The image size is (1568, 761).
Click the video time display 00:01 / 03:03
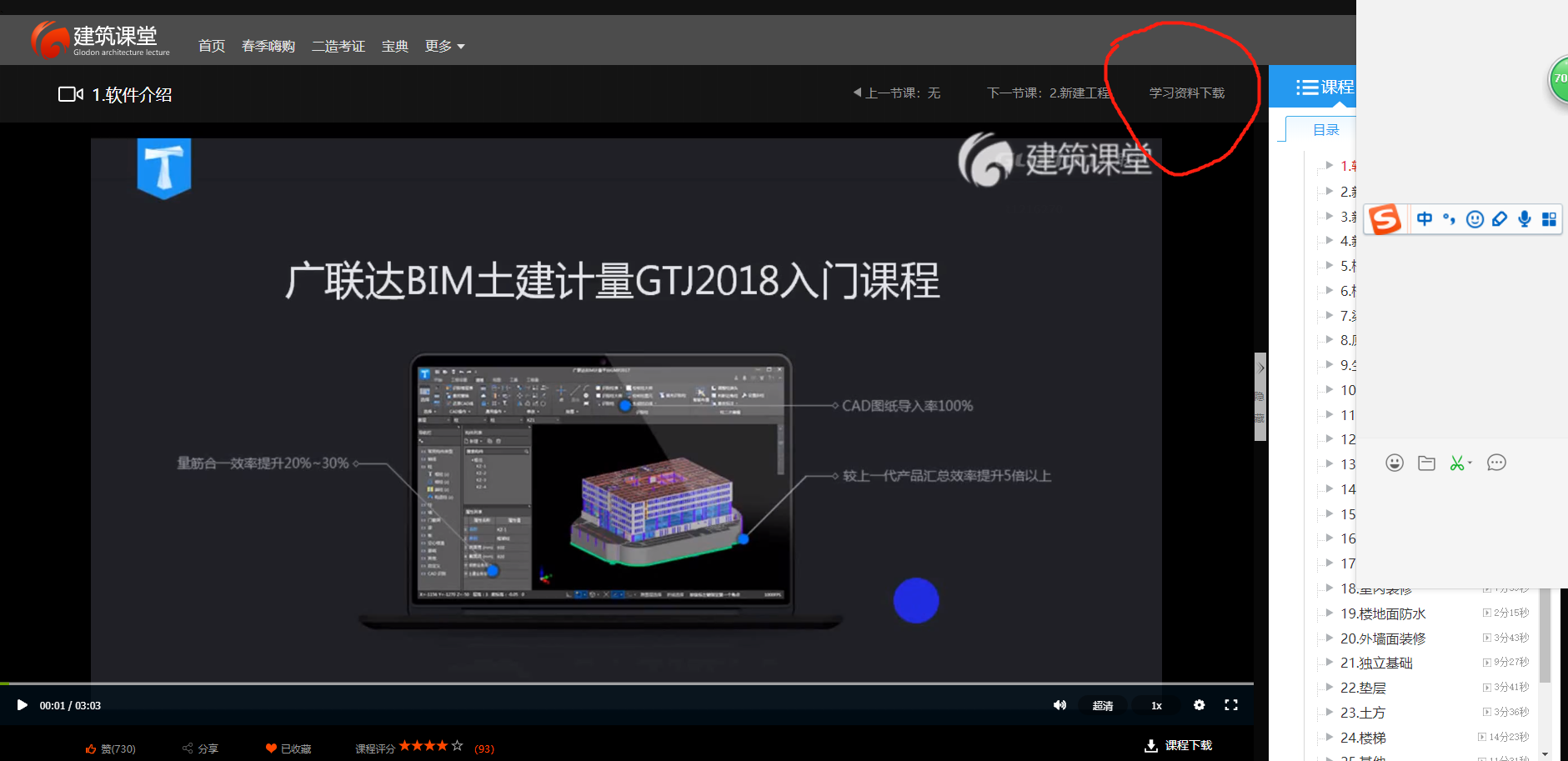(x=70, y=706)
